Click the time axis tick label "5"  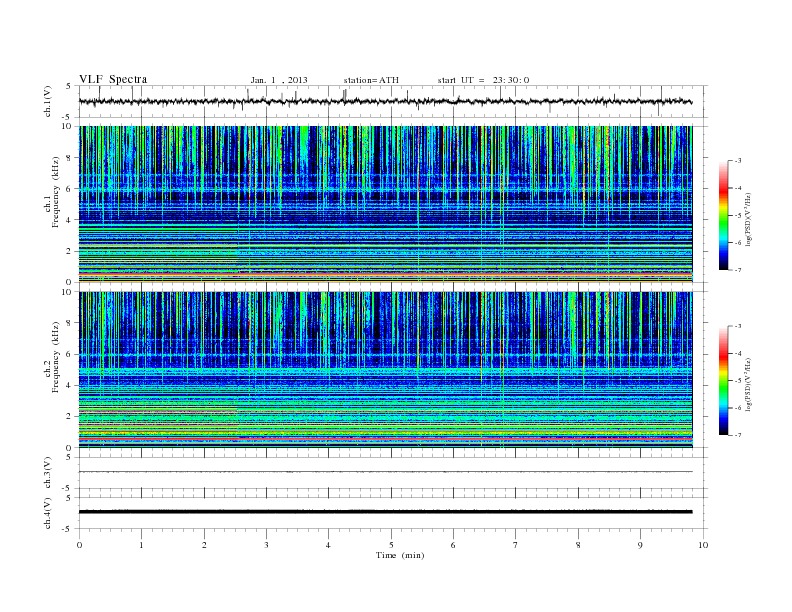pyautogui.click(x=391, y=545)
